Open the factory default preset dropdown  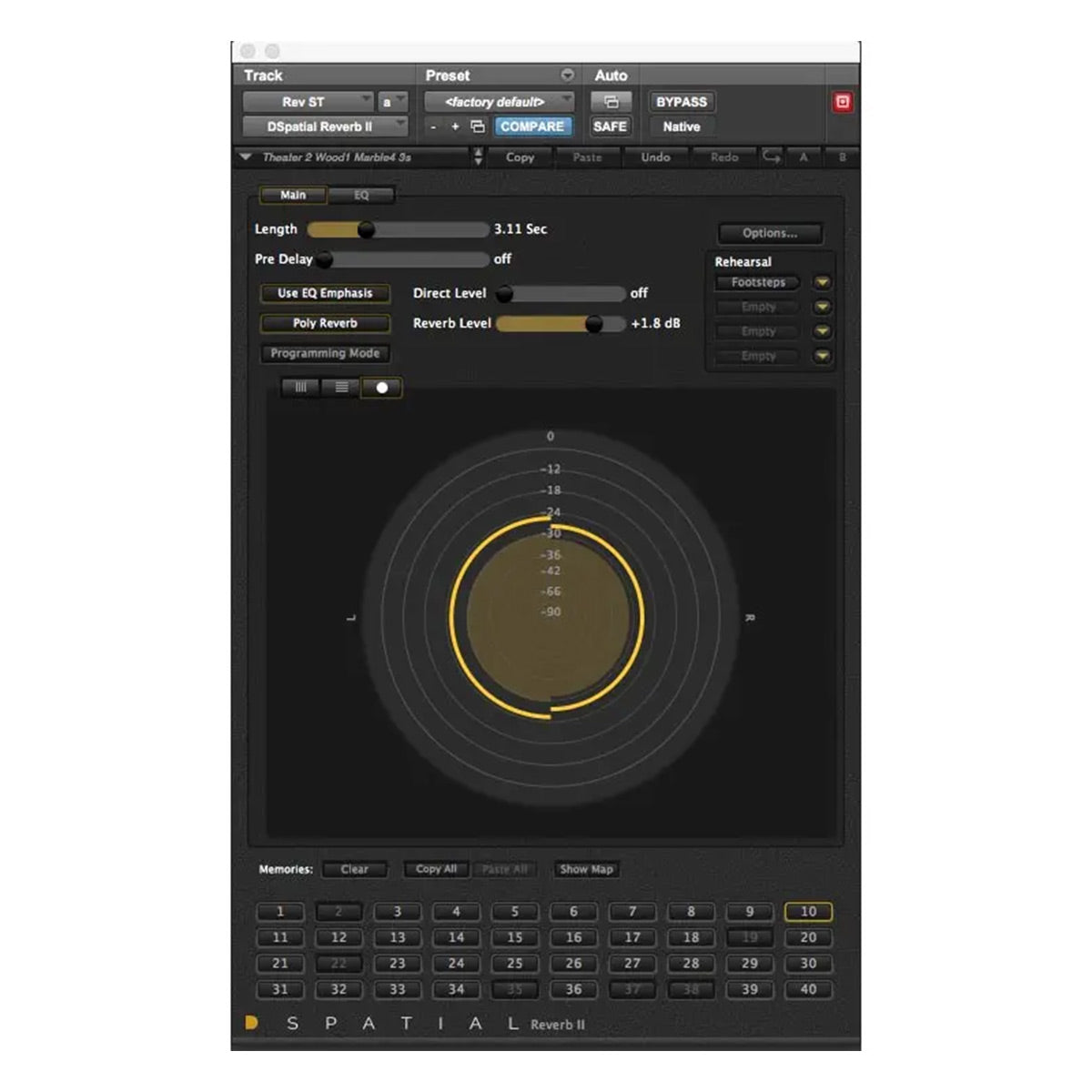tap(500, 102)
